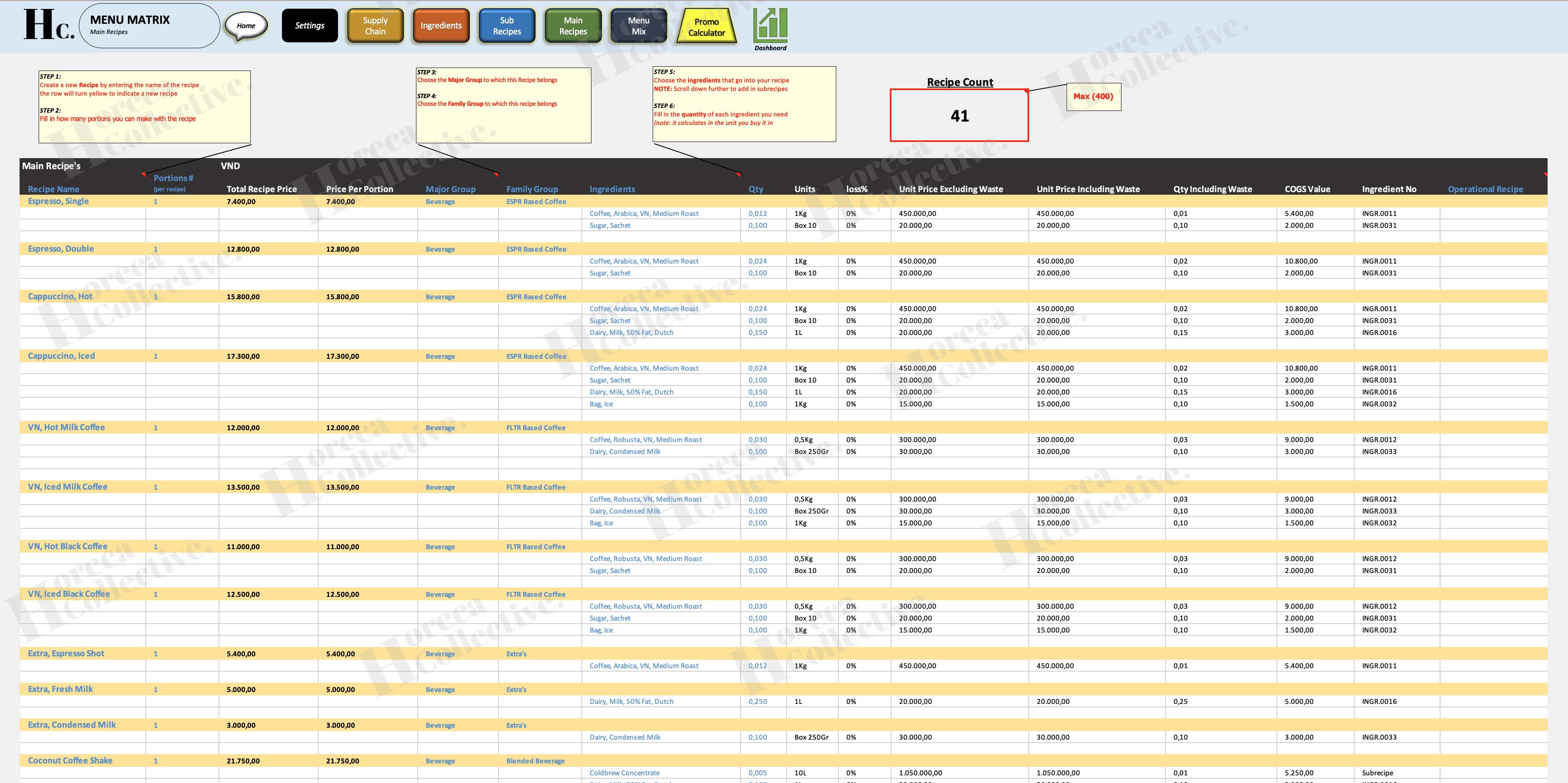The width and height of the screenshot is (1568, 783).
Task: Select the Espresso, Single recipe name
Action: click(x=59, y=201)
